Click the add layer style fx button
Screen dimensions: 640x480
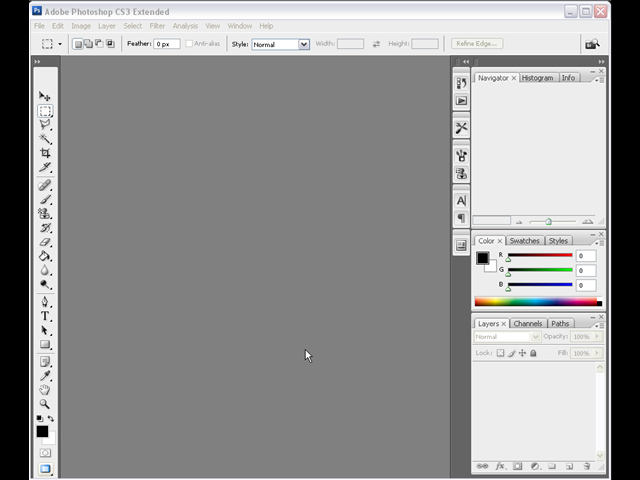coord(500,466)
